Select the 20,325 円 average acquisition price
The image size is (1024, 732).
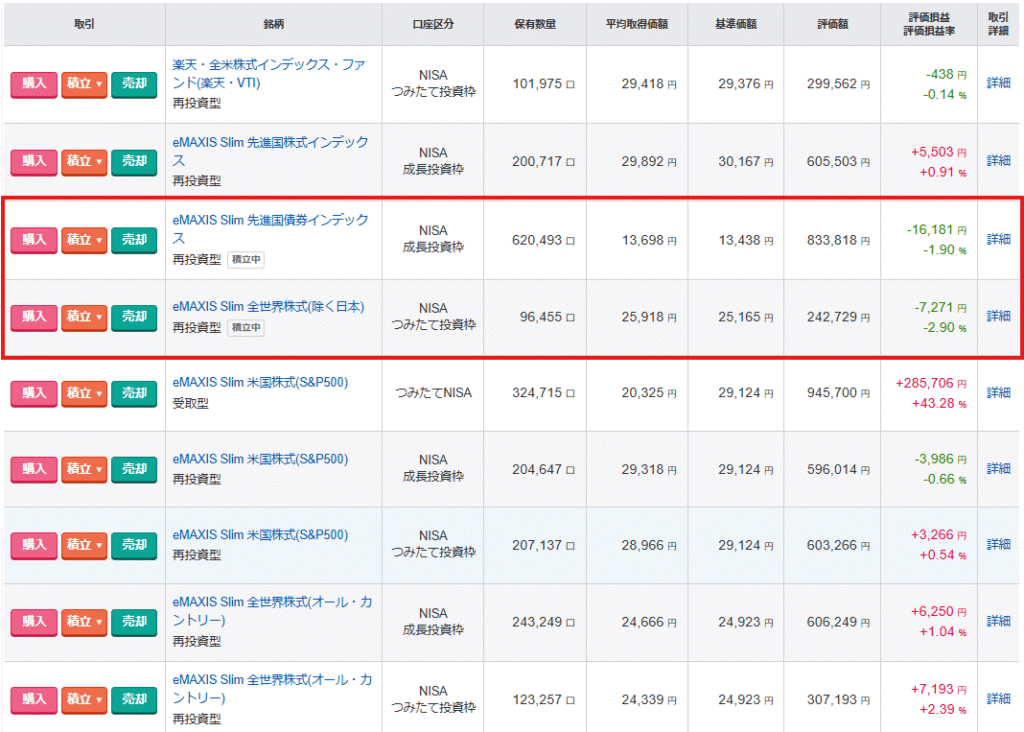[x=648, y=393]
